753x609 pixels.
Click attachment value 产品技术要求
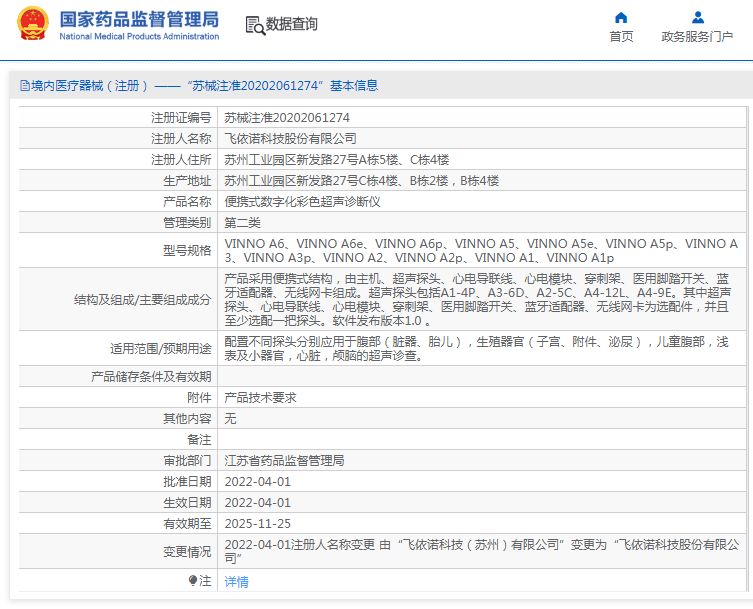260,398
